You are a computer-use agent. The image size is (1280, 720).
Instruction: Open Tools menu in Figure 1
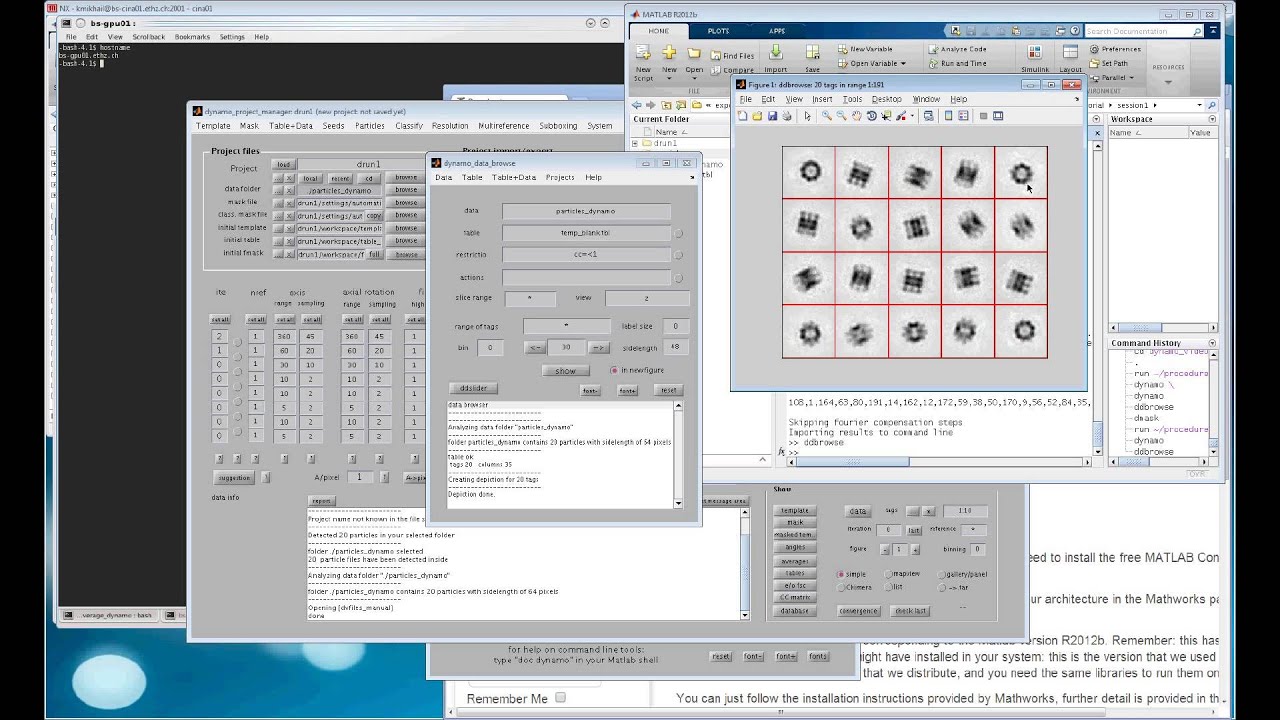[852, 99]
